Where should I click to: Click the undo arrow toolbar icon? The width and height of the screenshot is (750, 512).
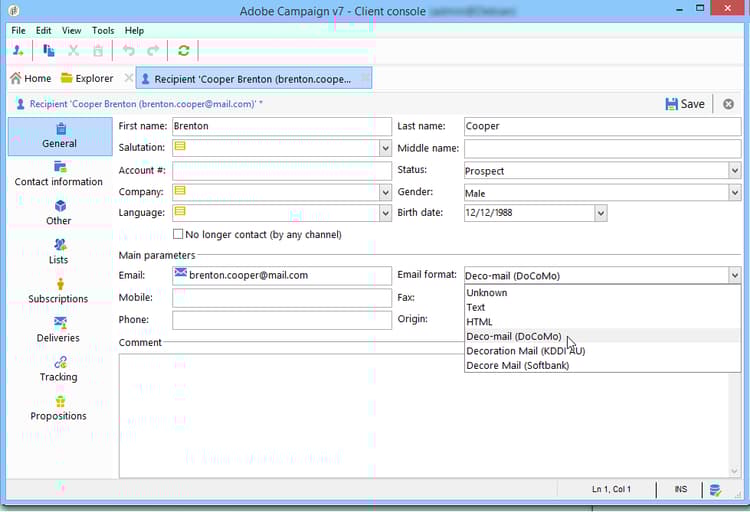point(129,50)
